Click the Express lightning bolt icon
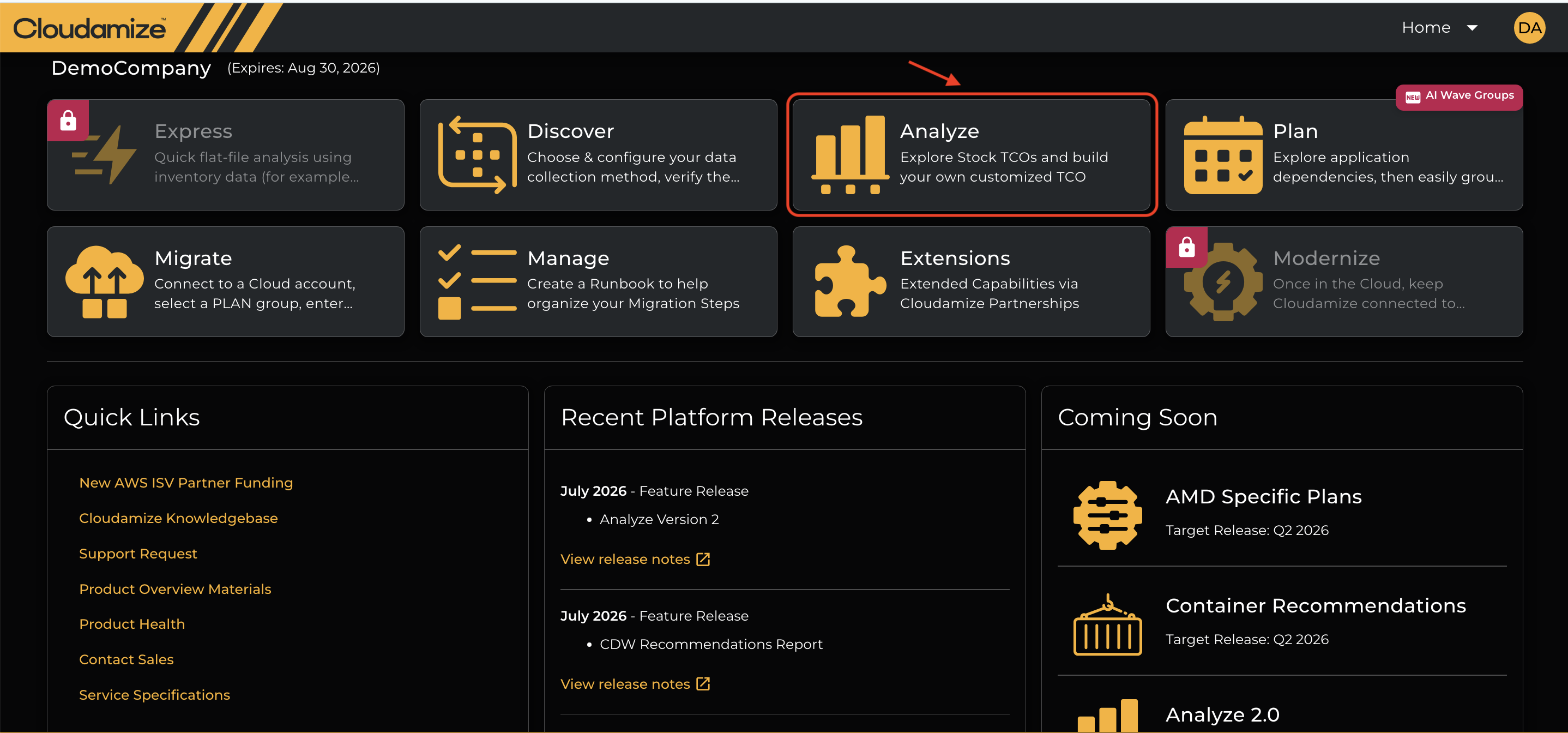The image size is (1568, 733). coord(104,155)
